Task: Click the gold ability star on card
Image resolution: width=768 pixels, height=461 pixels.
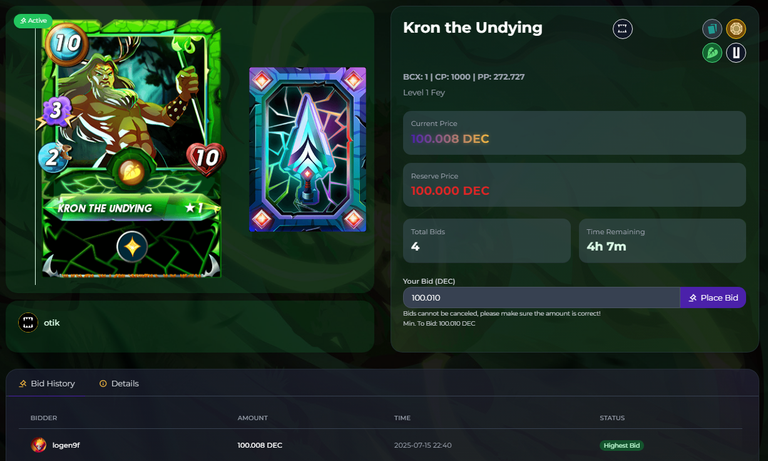Action: (x=132, y=246)
